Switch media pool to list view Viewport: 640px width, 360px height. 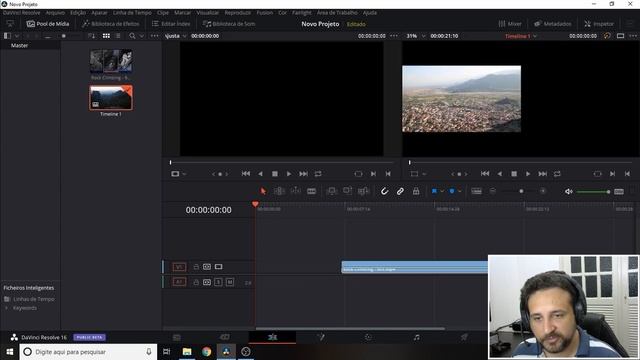point(118,36)
